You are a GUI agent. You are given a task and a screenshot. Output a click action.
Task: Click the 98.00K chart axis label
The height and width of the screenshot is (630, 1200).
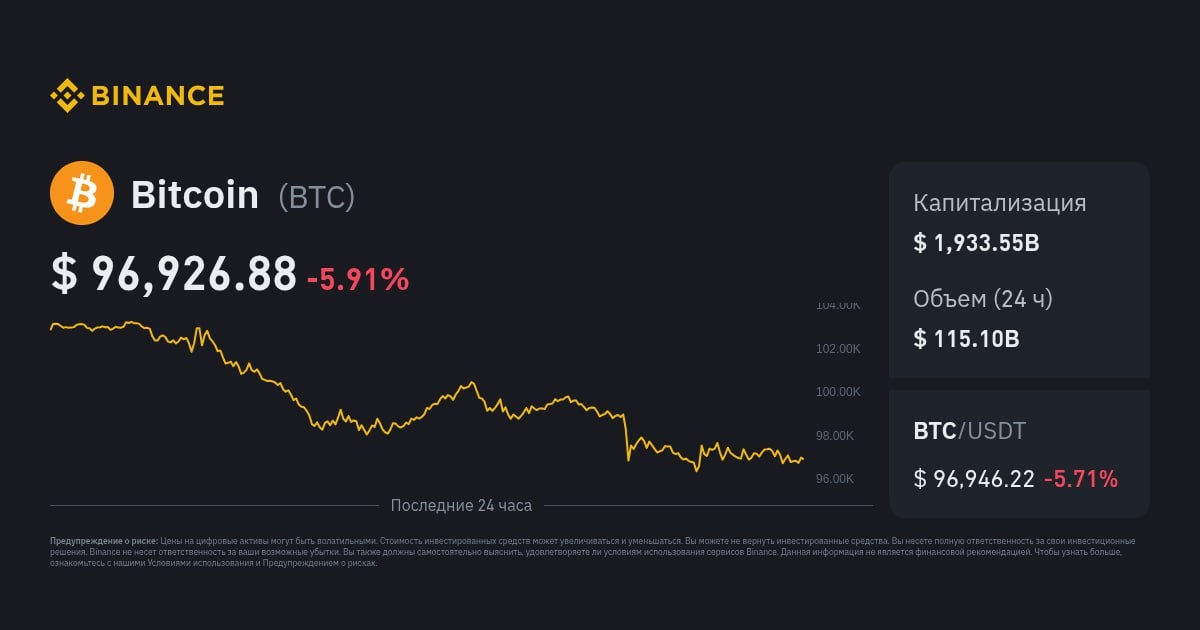point(835,436)
